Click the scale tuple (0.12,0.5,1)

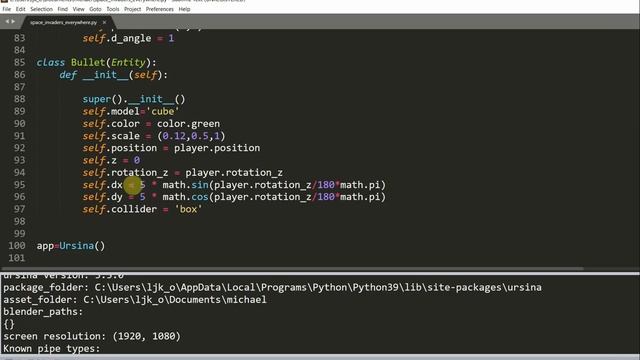191,136
